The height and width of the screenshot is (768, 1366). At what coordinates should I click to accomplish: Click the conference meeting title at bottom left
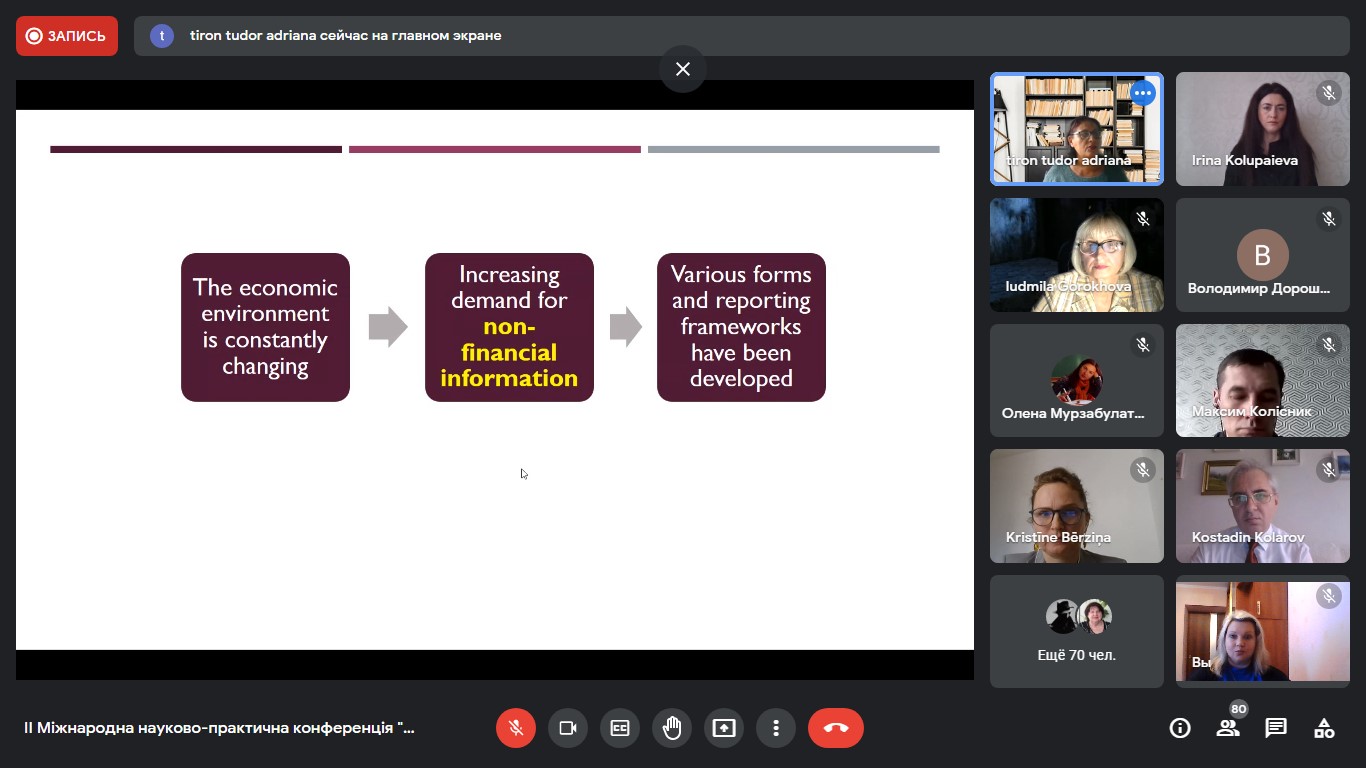coord(219,728)
